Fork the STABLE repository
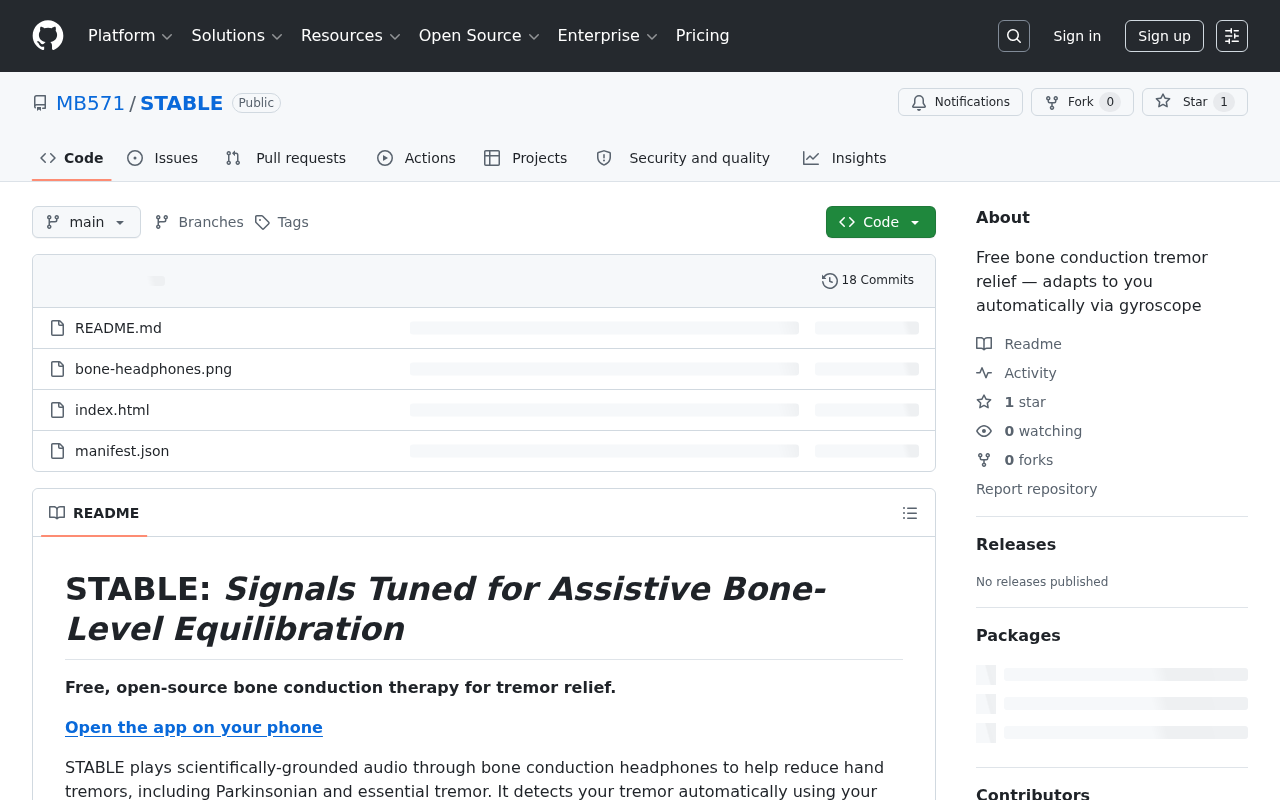This screenshot has width=1280, height=800. [x=1082, y=102]
